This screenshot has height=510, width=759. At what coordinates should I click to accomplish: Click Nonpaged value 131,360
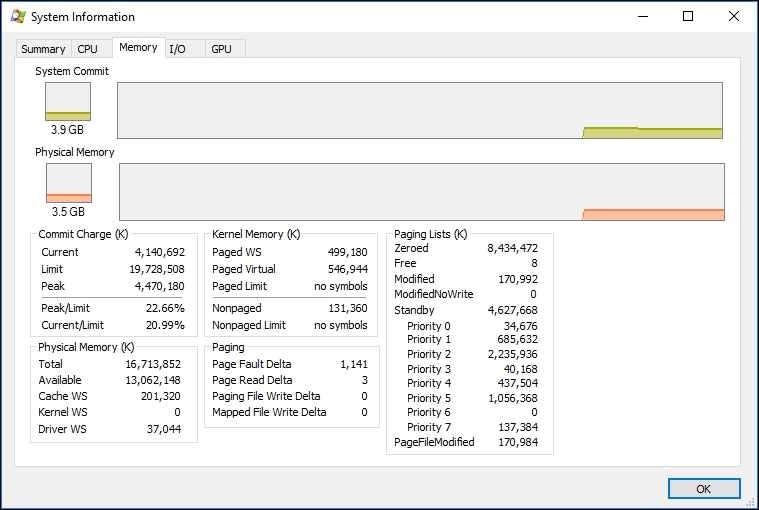tap(348, 308)
